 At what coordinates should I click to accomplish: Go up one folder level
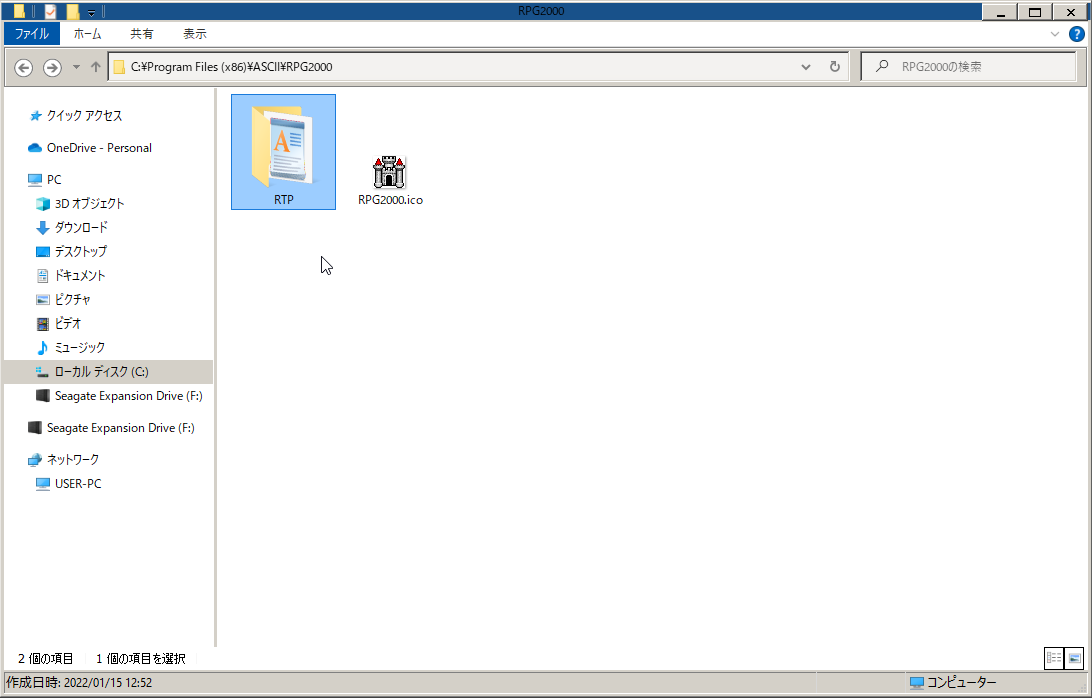click(x=95, y=67)
